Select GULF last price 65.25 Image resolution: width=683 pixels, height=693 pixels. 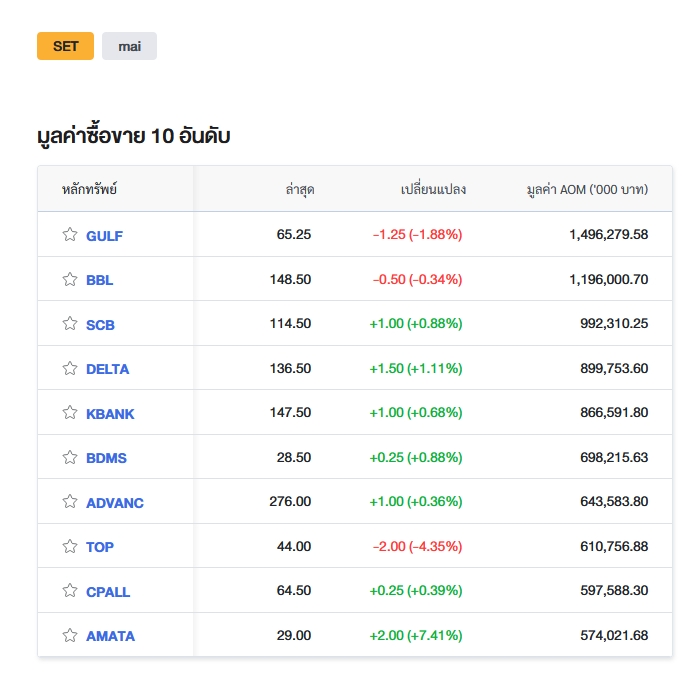click(294, 234)
